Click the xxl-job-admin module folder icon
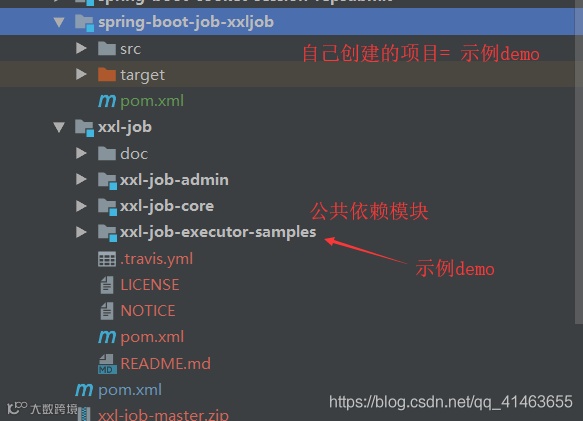Image resolution: width=583 pixels, height=421 pixels. [107, 180]
